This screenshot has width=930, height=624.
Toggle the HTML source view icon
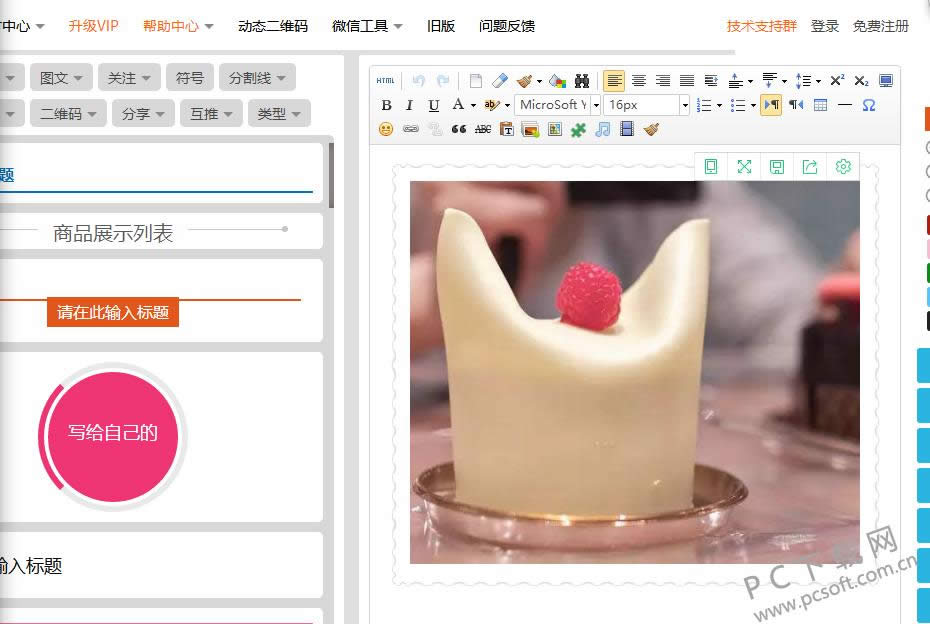385,80
